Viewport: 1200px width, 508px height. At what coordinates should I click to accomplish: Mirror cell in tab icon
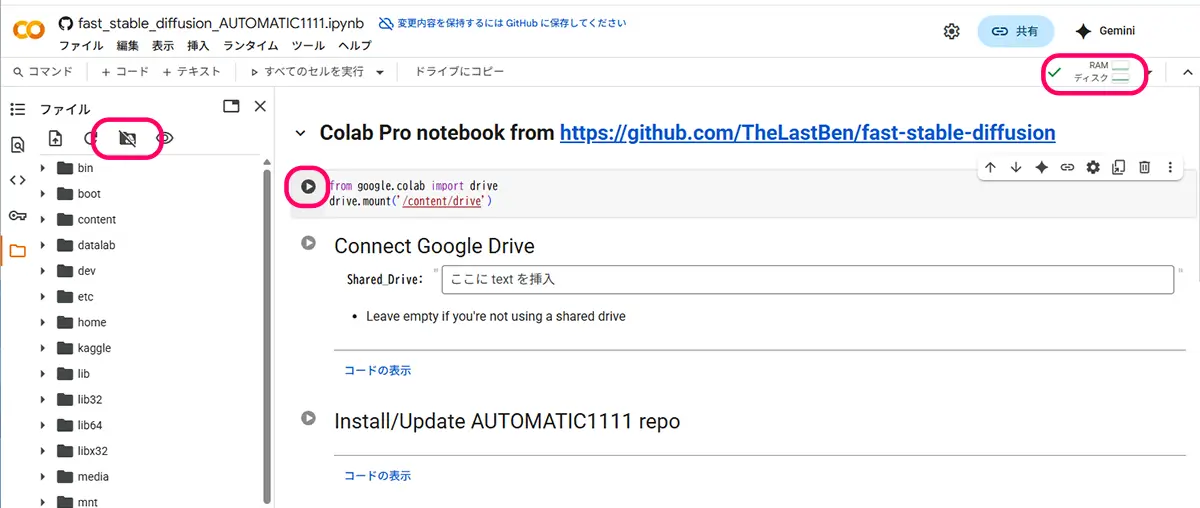point(1119,168)
